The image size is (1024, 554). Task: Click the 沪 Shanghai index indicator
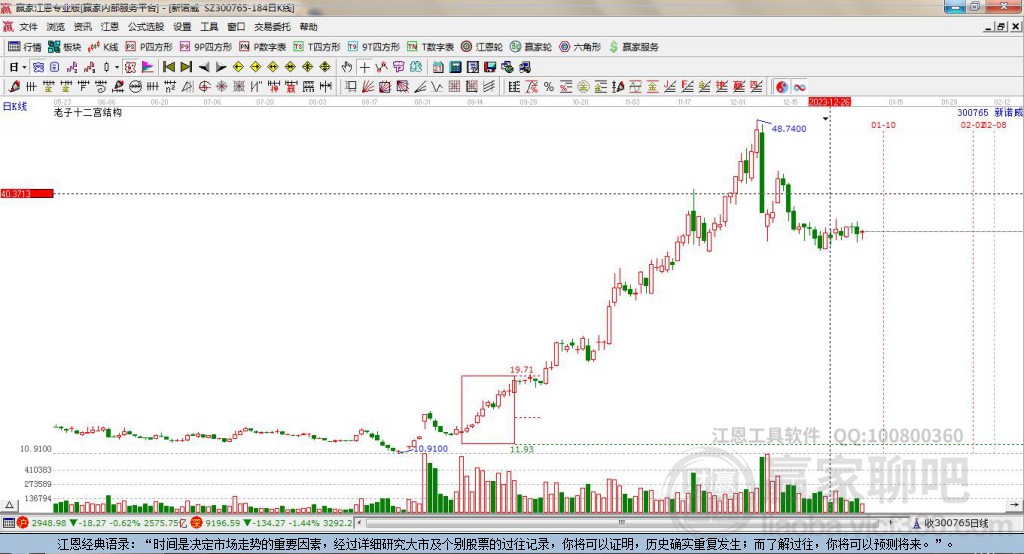23,523
